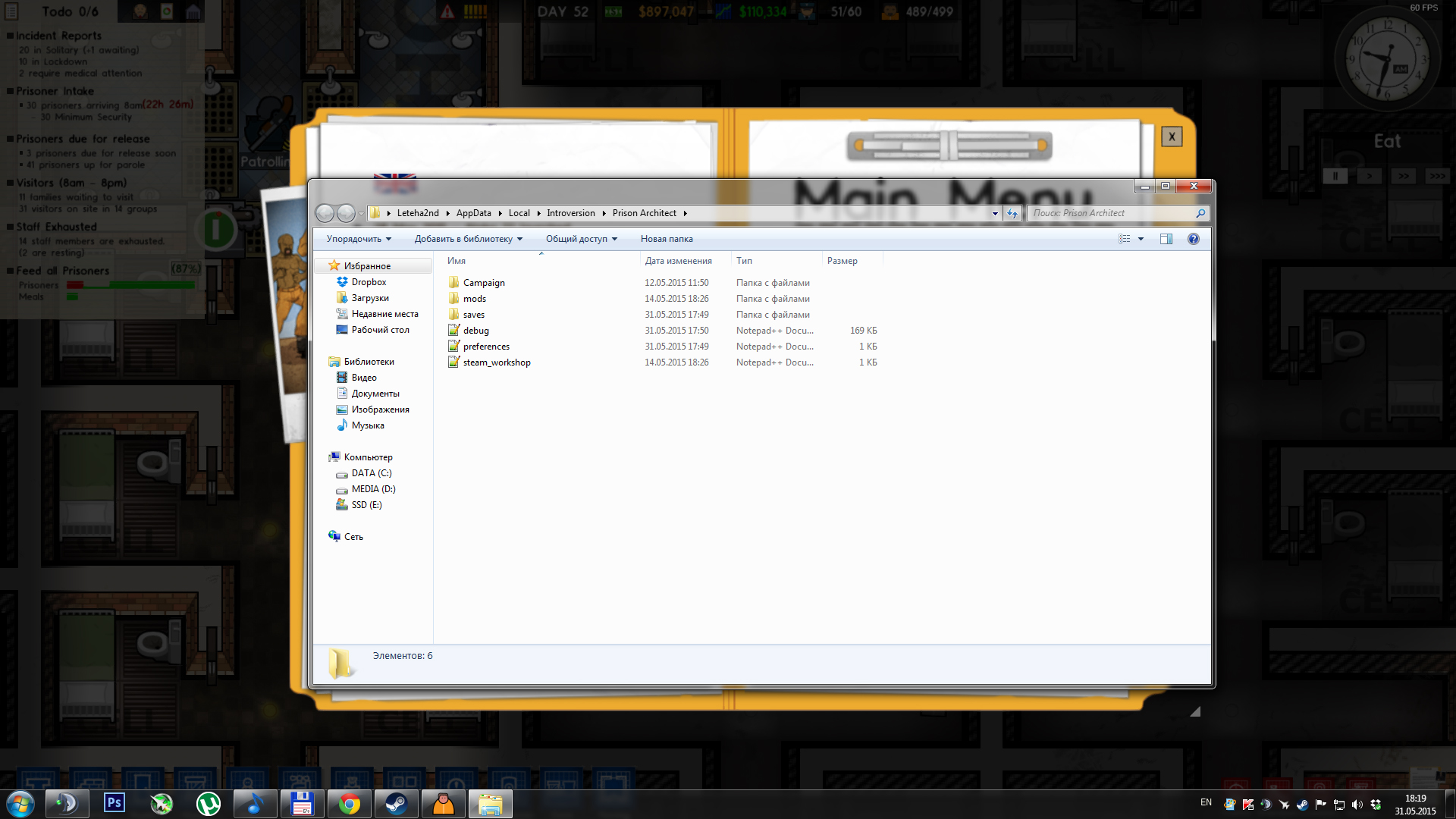Click the Steam taskbar icon

[396, 803]
